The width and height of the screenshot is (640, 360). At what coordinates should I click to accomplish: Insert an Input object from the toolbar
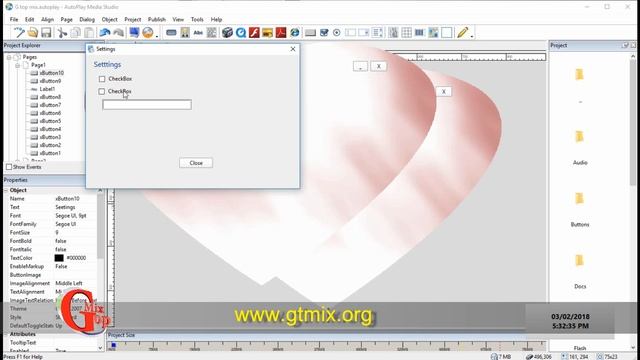click(350, 33)
